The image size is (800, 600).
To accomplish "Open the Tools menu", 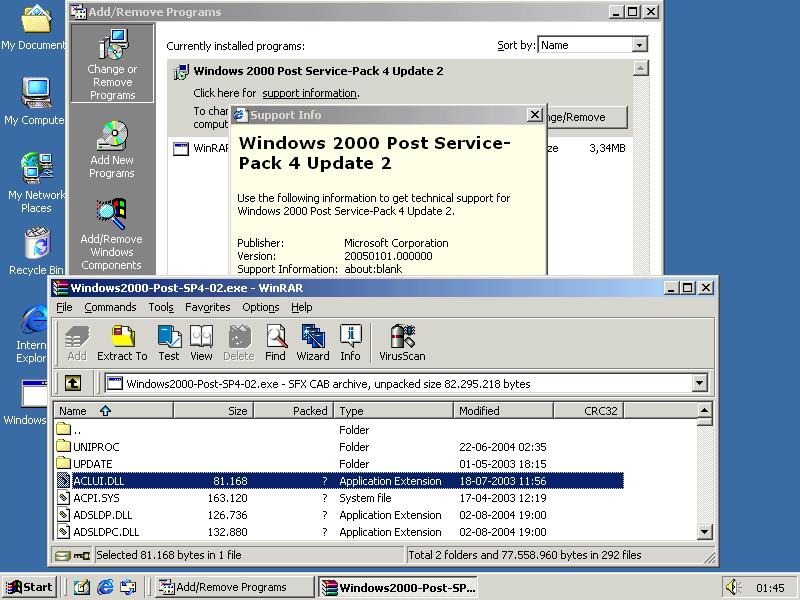I will (161, 307).
